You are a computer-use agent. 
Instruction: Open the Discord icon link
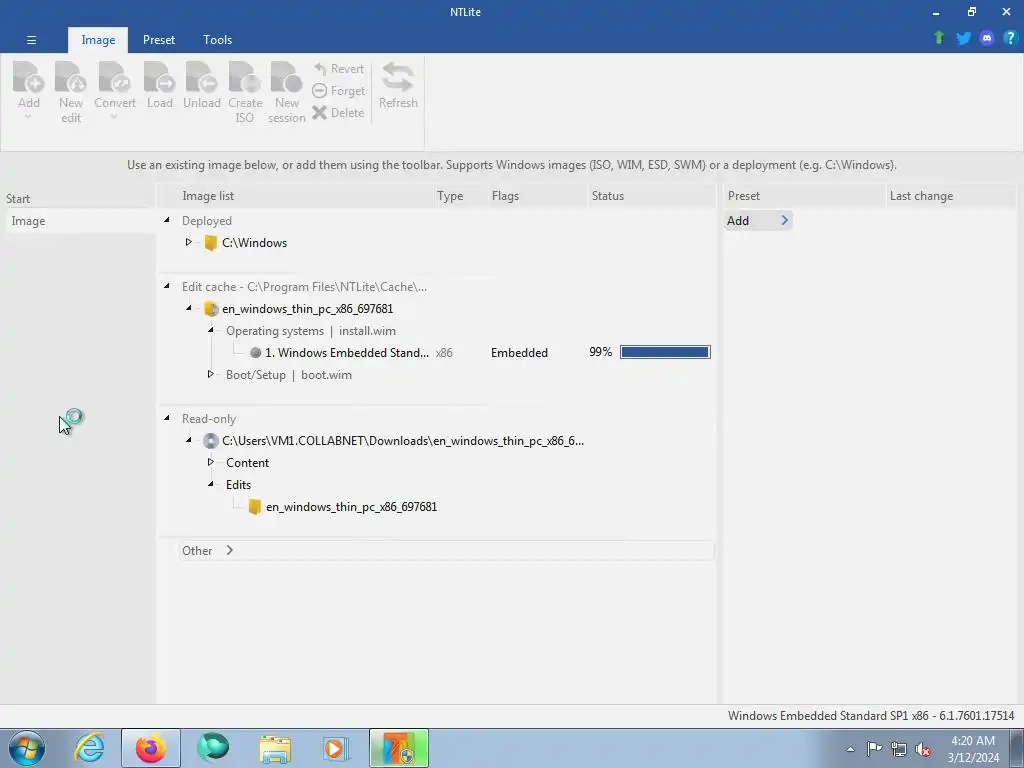[x=987, y=38]
